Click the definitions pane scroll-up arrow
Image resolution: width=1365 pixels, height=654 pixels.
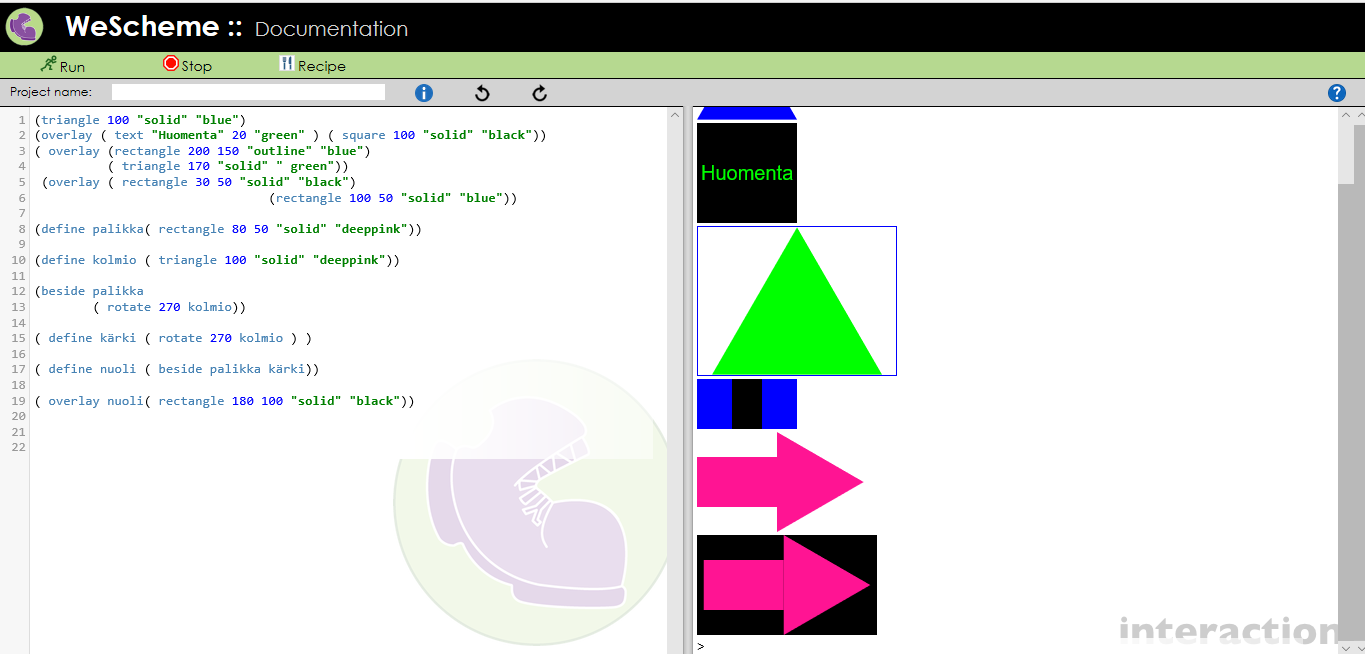click(674, 115)
